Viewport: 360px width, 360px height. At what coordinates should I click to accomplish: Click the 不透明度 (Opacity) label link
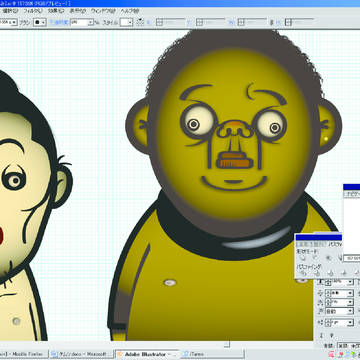tap(59, 23)
